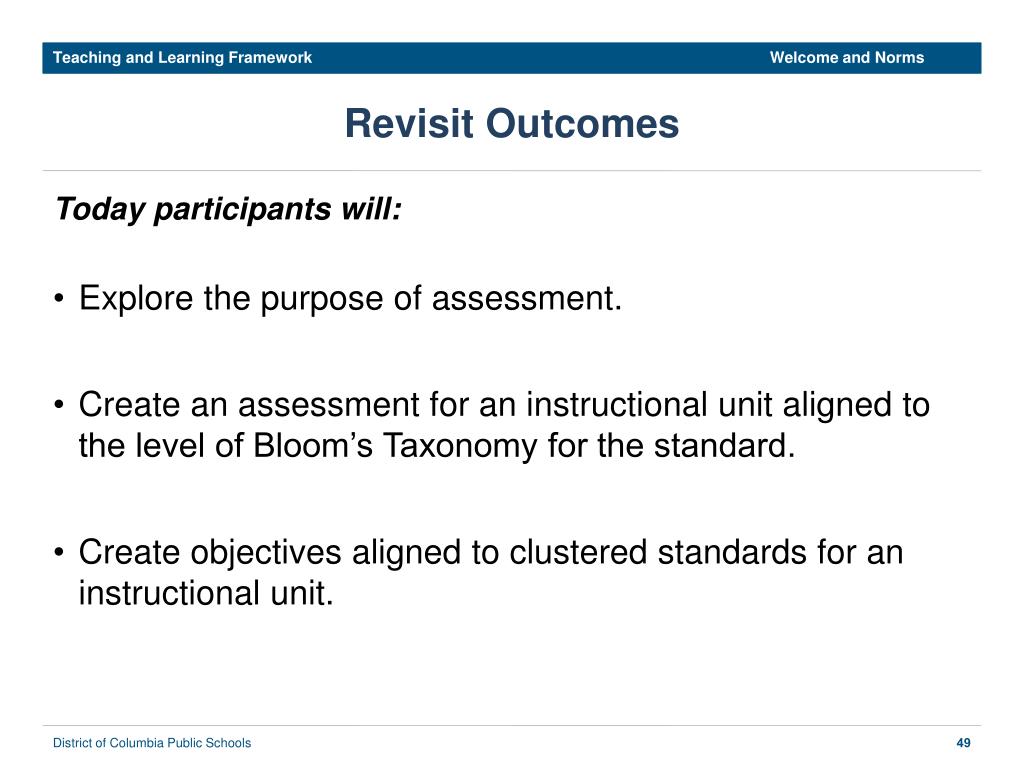The width and height of the screenshot is (1024, 768).
Task: Select the "Welcome and Norms" section label
Action: [846, 57]
